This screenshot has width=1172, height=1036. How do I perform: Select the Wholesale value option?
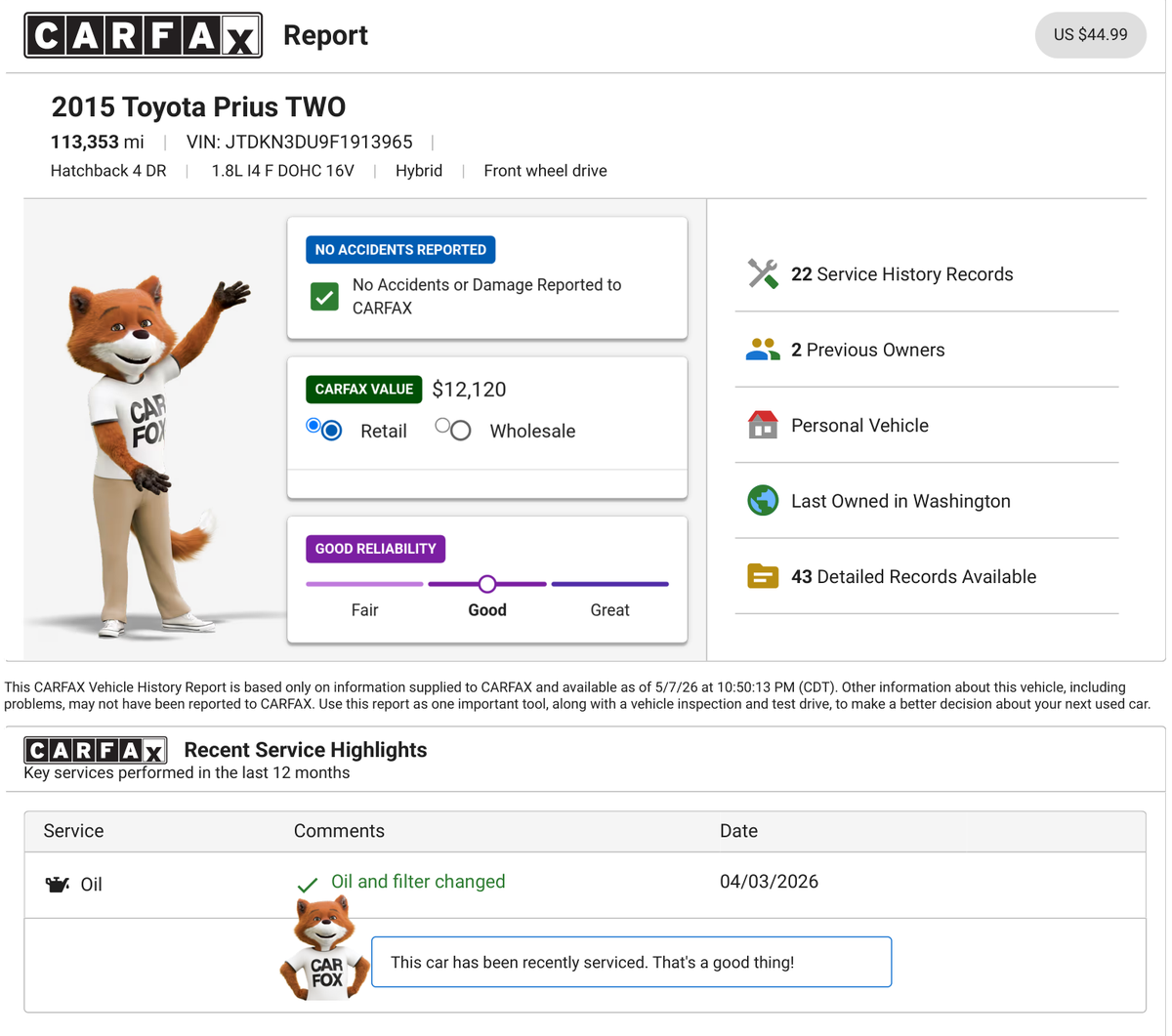[x=461, y=431]
